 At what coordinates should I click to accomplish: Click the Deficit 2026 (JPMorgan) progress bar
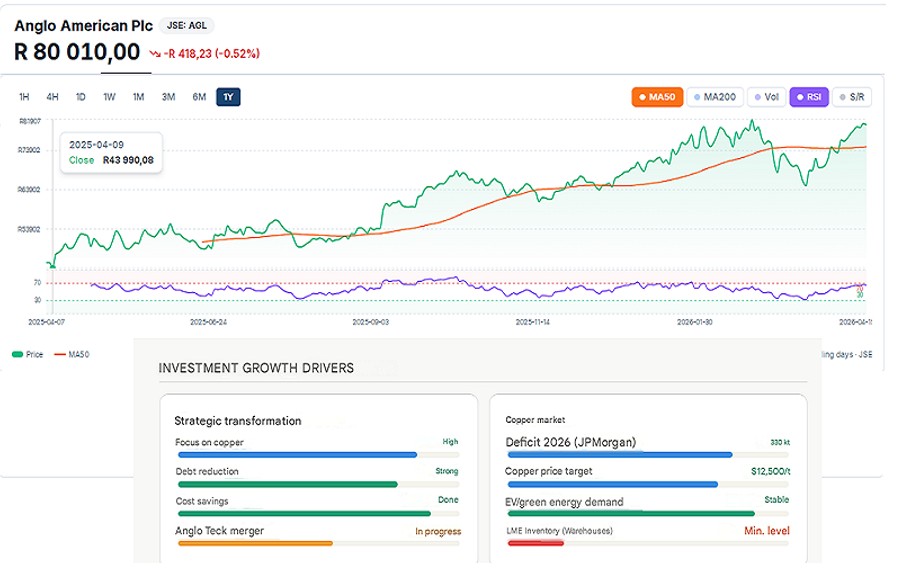pyautogui.click(x=648, y=455)
